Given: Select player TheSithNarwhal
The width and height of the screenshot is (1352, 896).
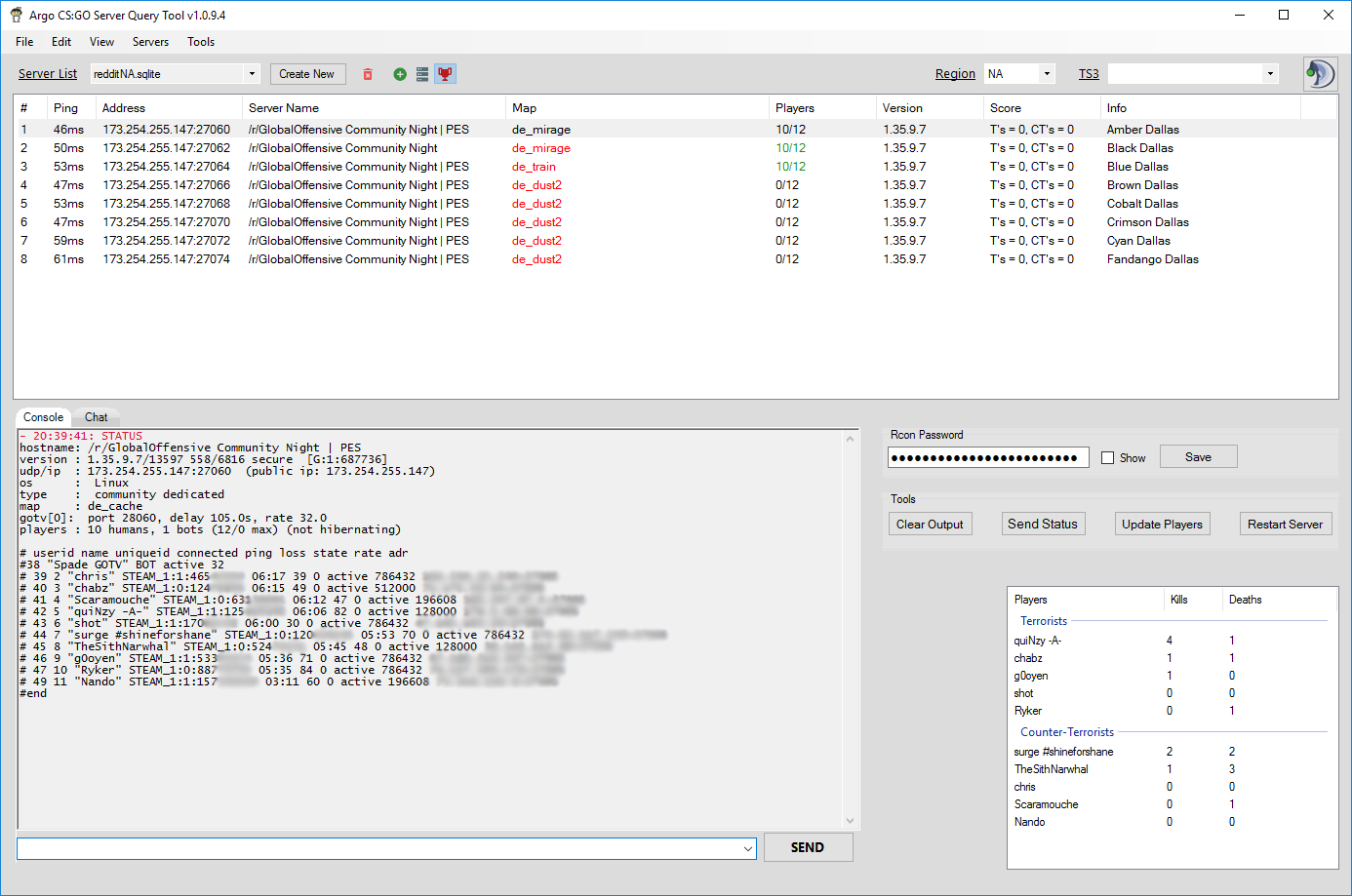Looking at the screenshot, I should pos(1051,769).
